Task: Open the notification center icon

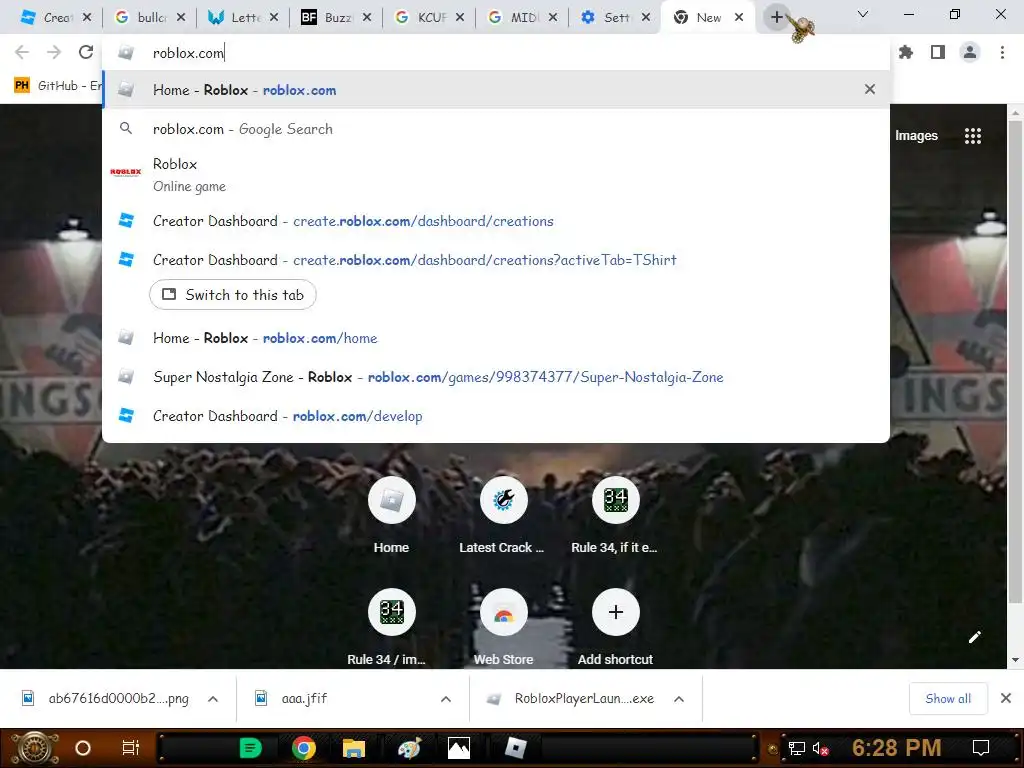Action: click(x=981, y=748)
